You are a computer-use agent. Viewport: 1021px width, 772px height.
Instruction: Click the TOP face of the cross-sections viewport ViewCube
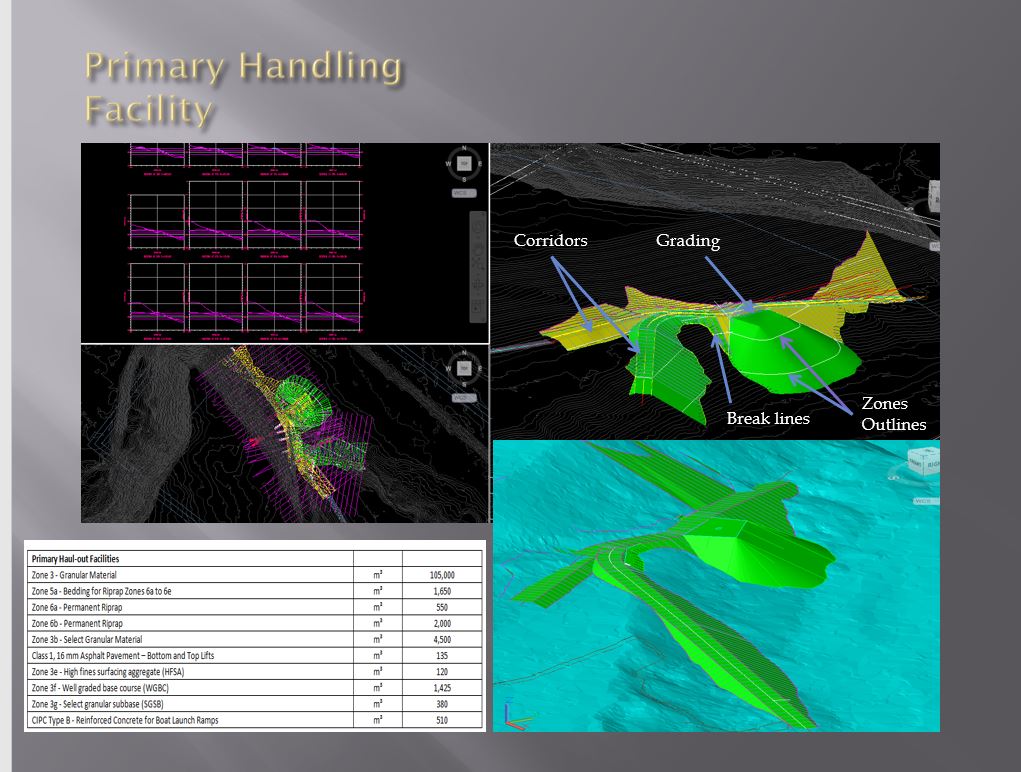coord(464,163)
